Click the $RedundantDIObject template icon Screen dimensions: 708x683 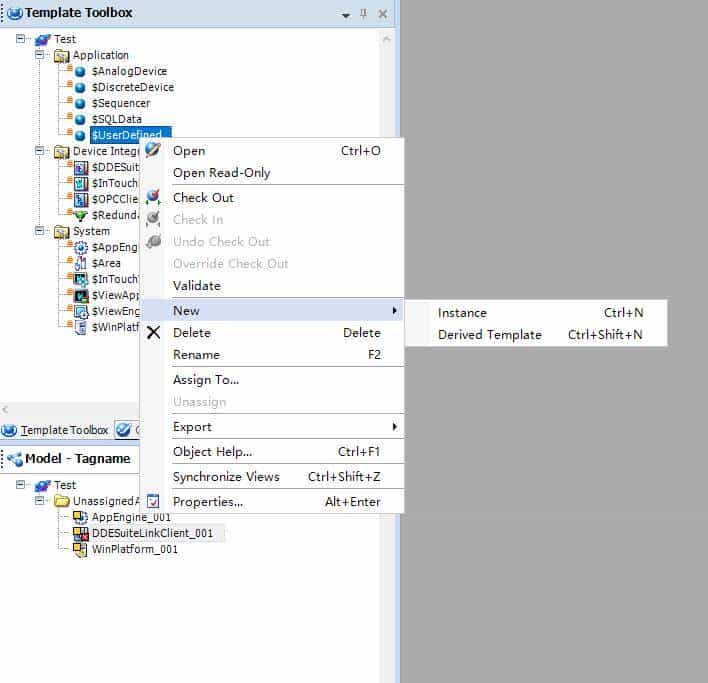tap(81, 215)
